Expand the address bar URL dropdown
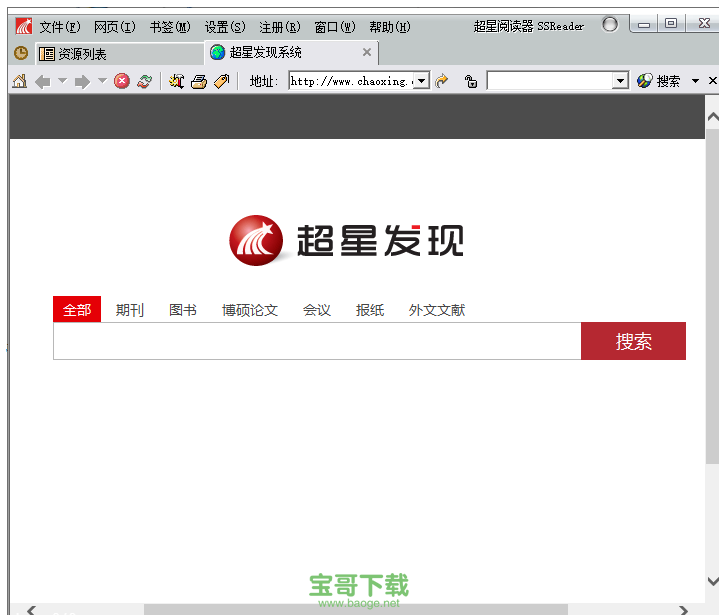 coord(421,81)
